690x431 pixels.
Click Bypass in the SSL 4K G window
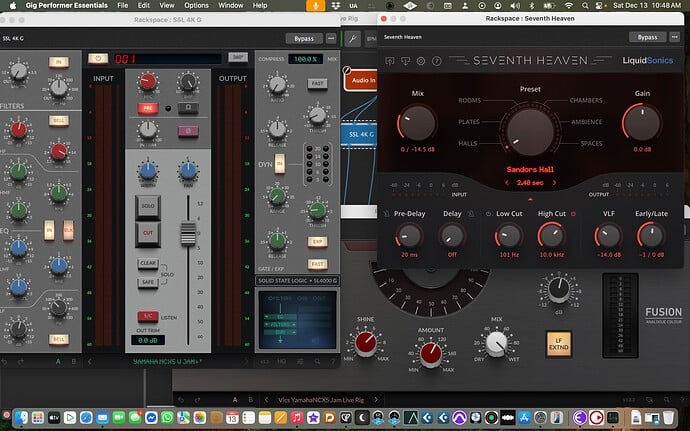click(304, 37)
